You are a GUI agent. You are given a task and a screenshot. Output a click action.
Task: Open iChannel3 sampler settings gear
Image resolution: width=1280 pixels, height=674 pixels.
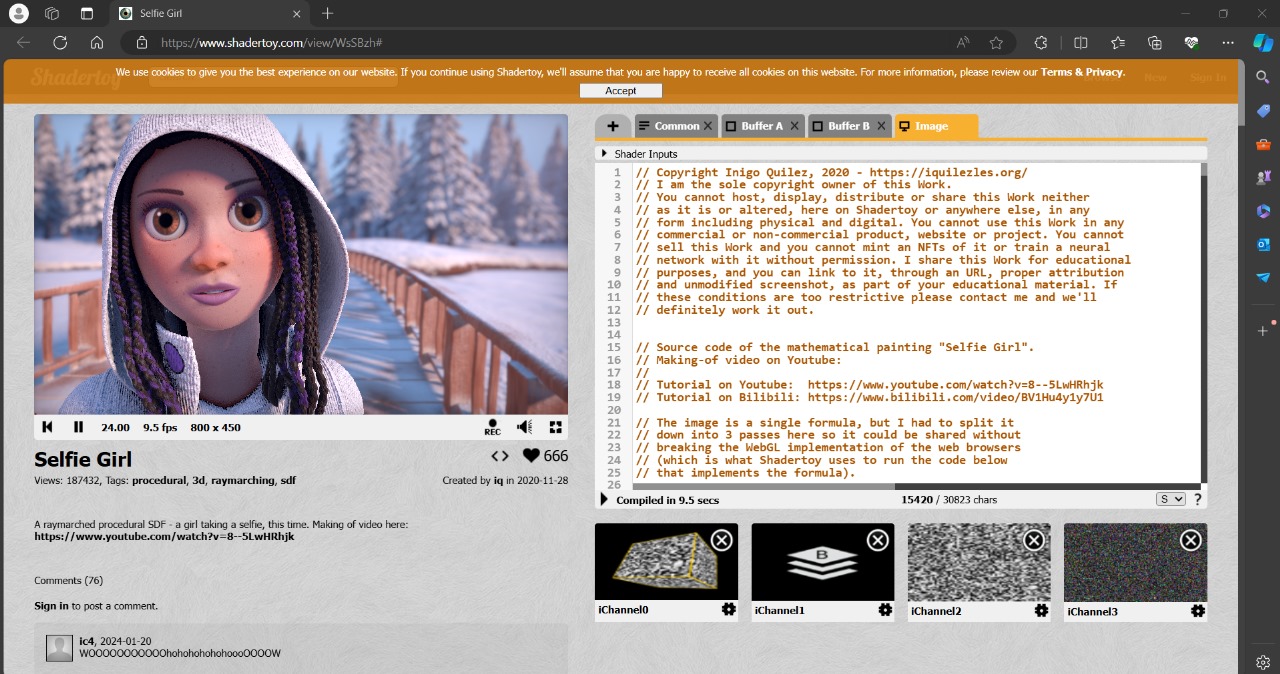(1197, 610)
